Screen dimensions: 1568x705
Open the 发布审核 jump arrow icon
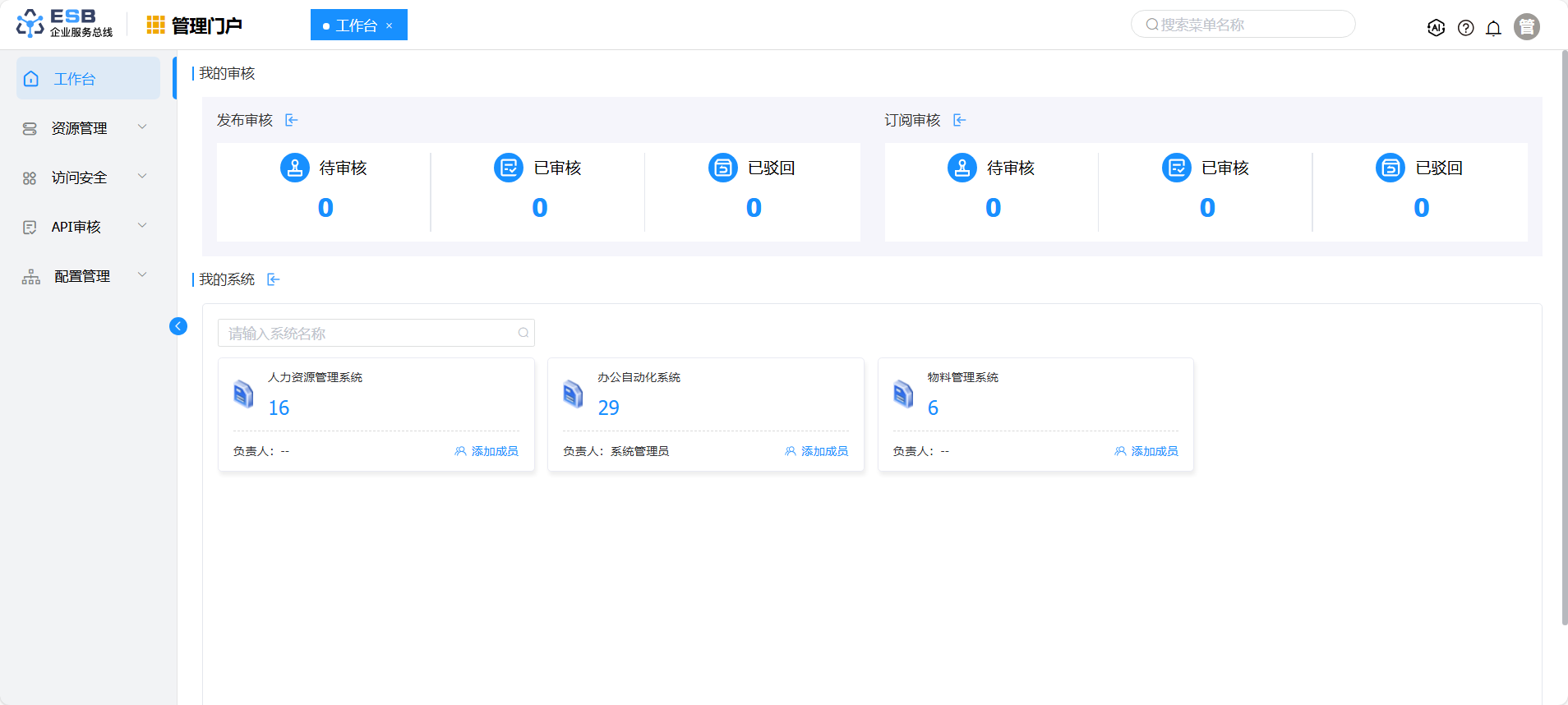(x=291, y=121)
